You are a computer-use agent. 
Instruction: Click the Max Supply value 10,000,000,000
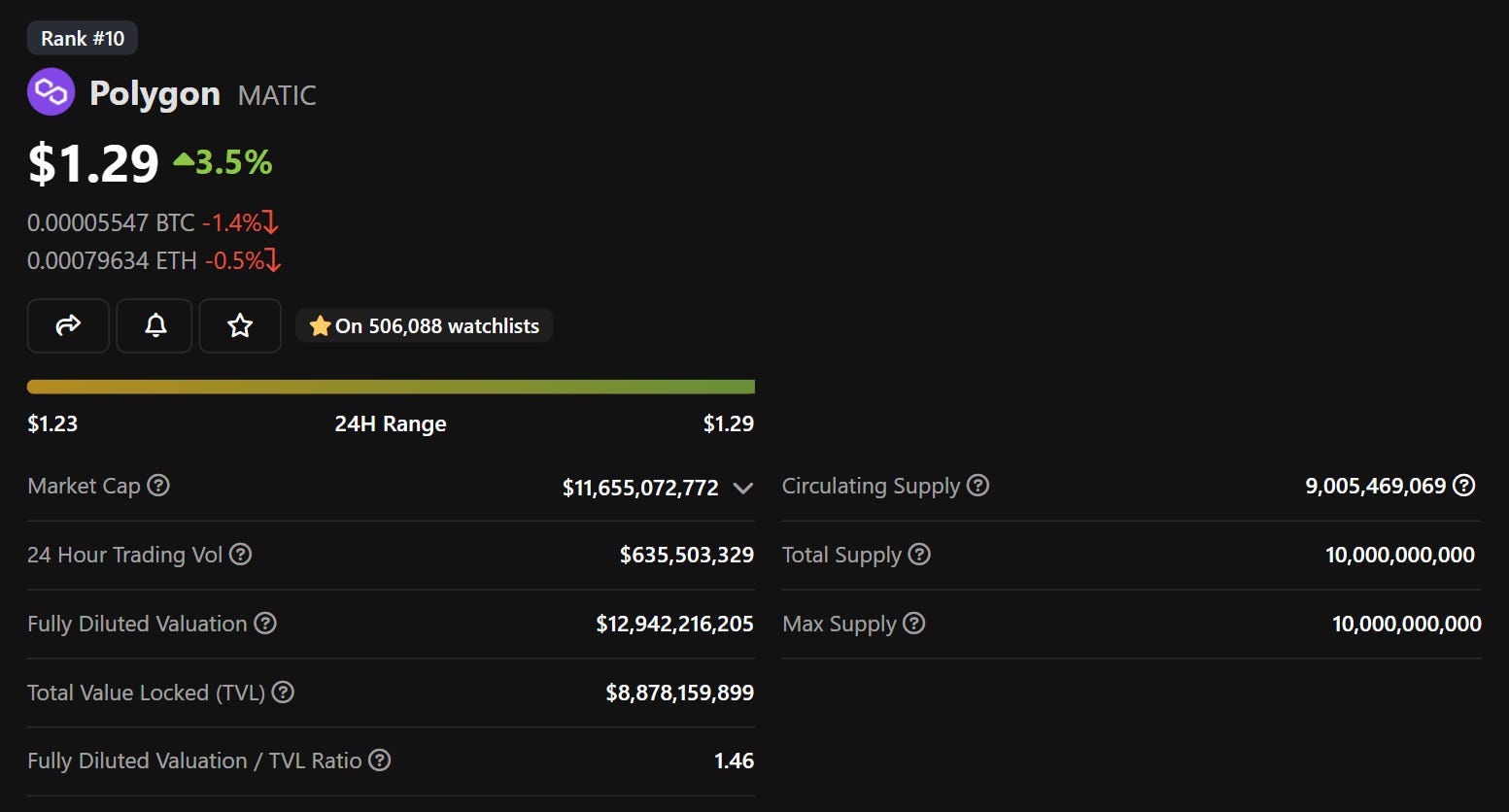[1406, 624]
